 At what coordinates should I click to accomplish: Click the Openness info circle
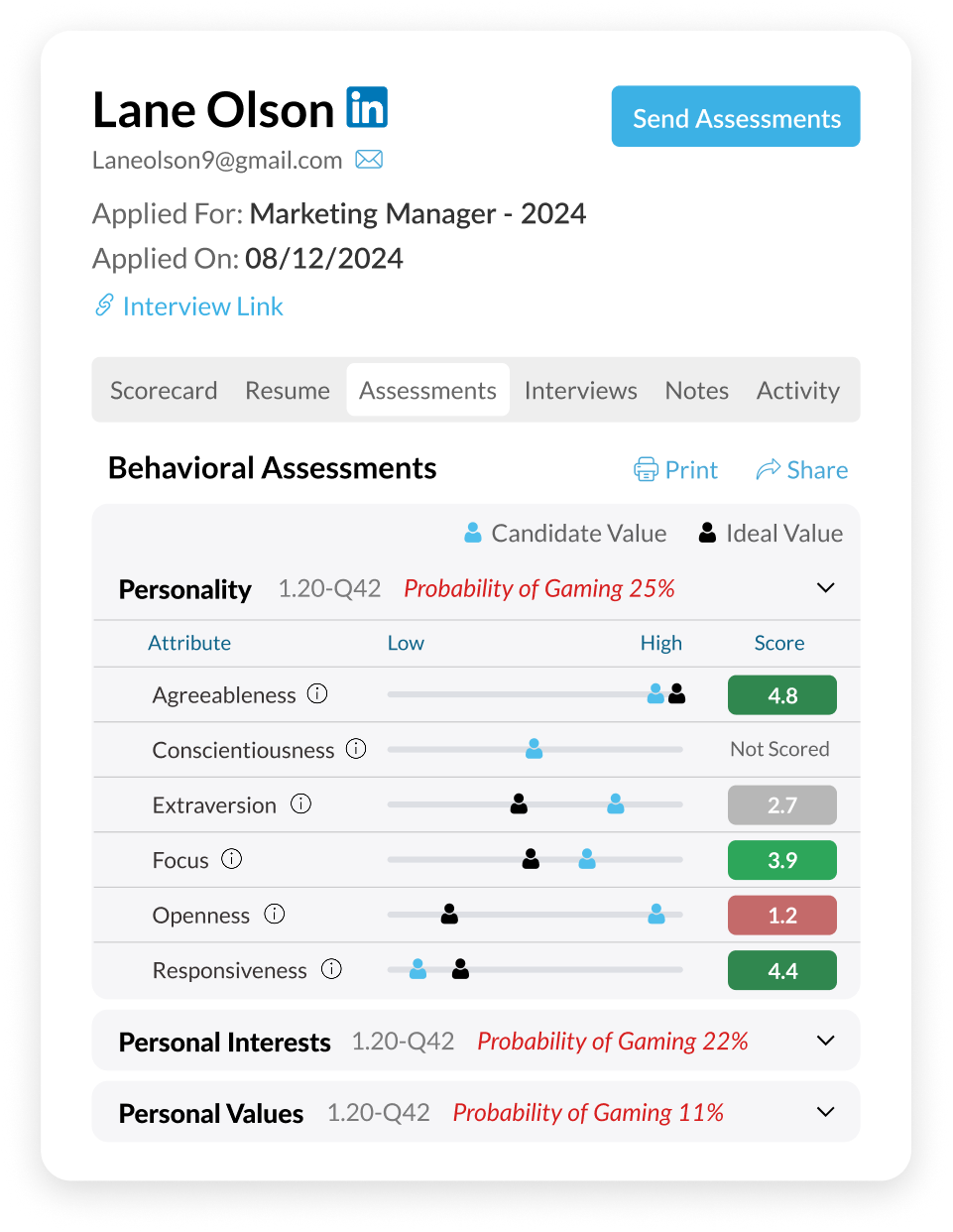(274, 914)
